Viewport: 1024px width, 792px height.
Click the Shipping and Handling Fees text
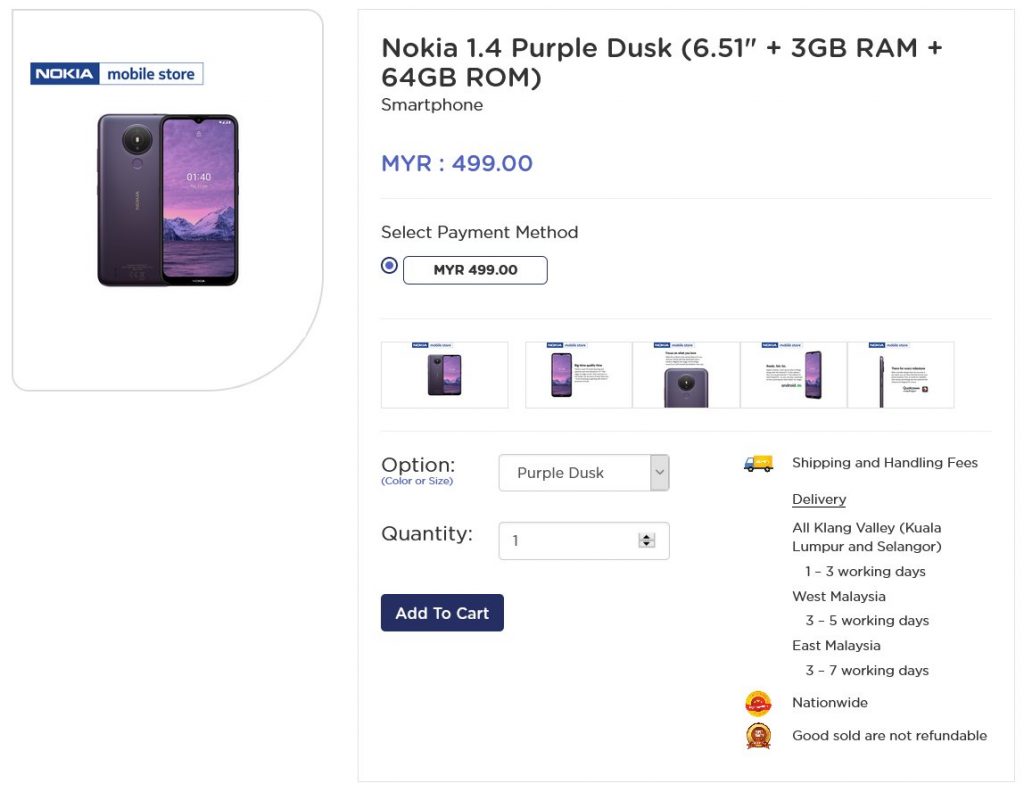pos(885,463)
